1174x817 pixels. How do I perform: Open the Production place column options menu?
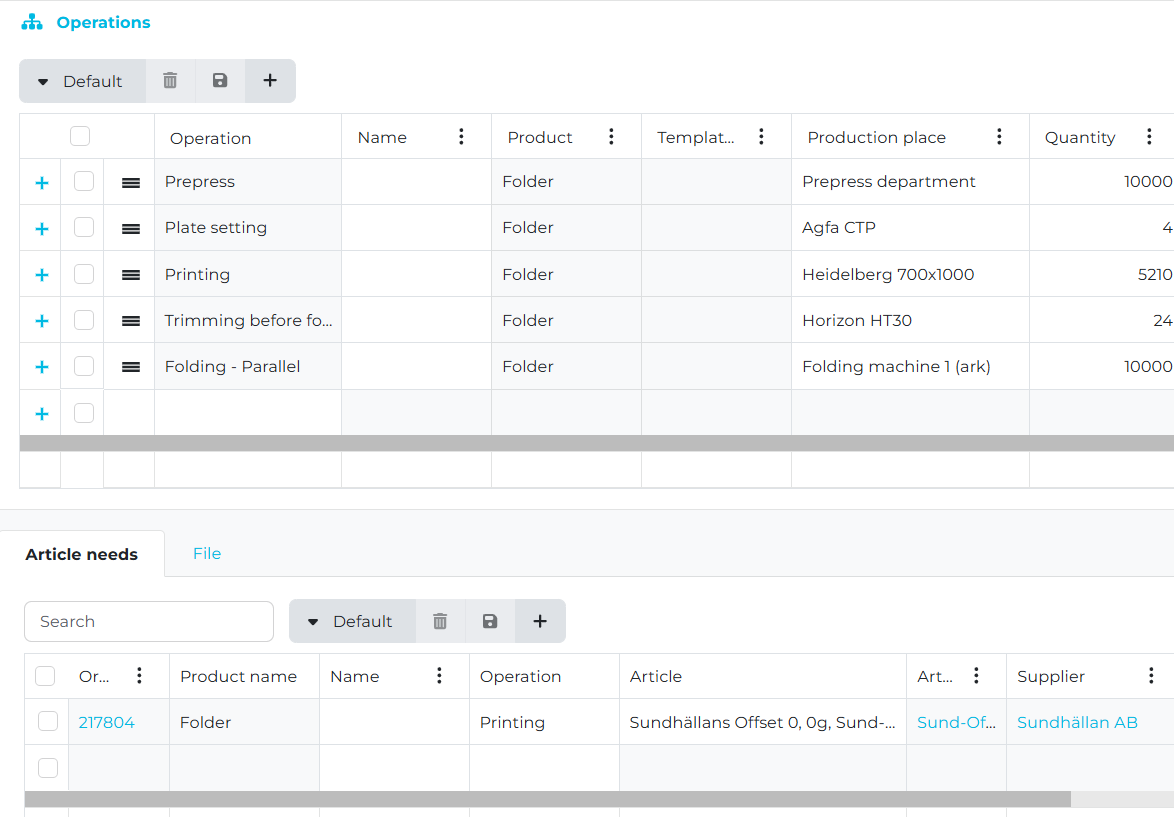(x=999, y=137)
